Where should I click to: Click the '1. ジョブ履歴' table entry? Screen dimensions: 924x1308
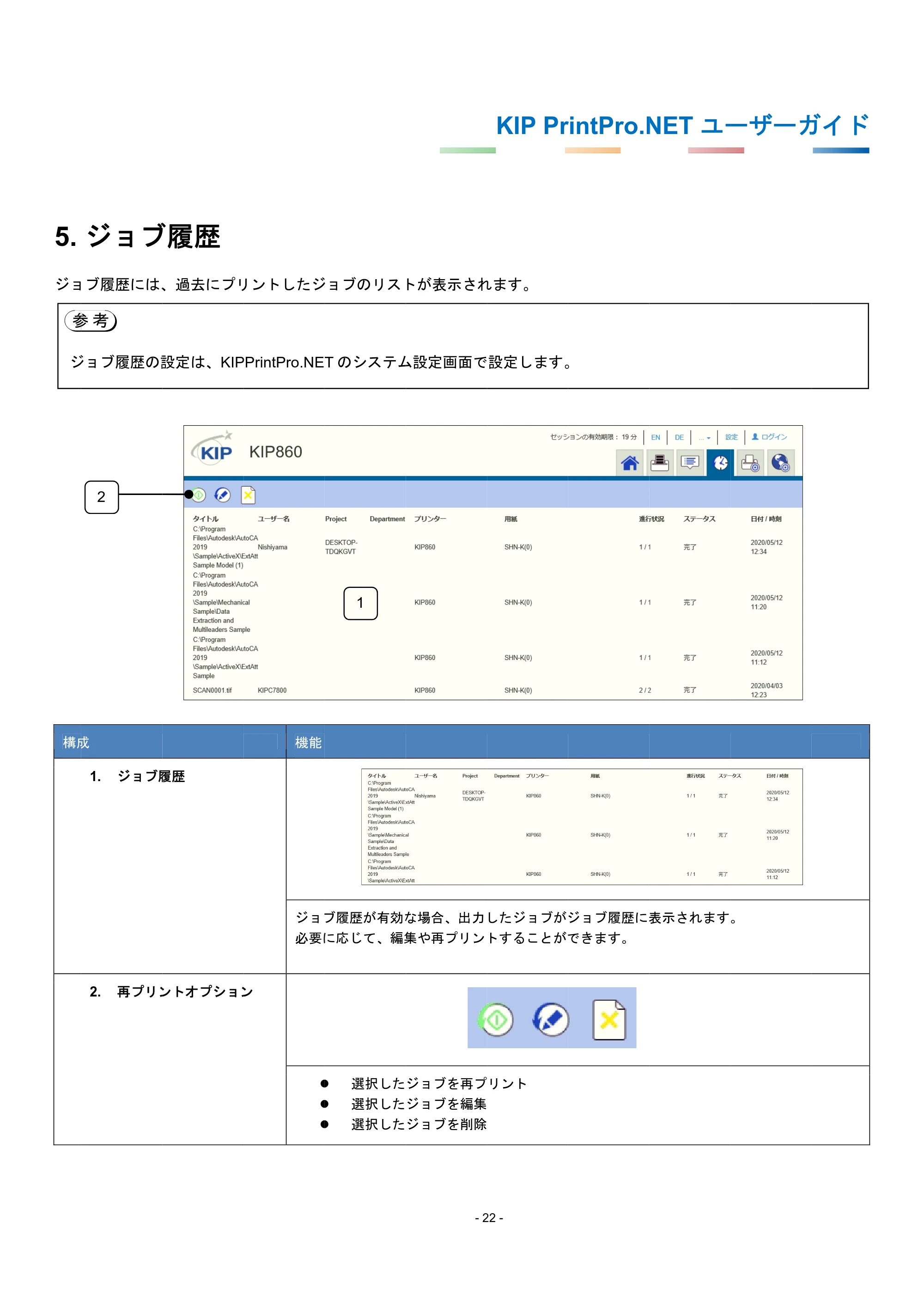(137, 776)
